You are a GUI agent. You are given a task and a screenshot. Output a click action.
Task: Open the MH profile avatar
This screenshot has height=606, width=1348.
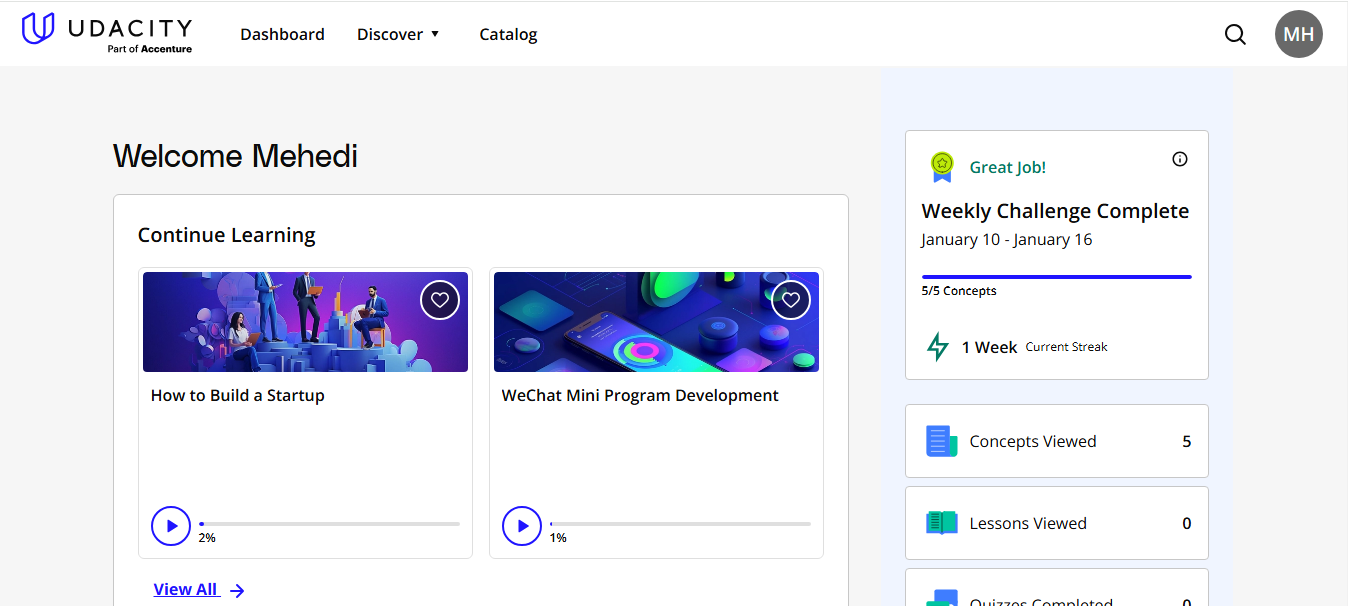(x=1298, y=34)
